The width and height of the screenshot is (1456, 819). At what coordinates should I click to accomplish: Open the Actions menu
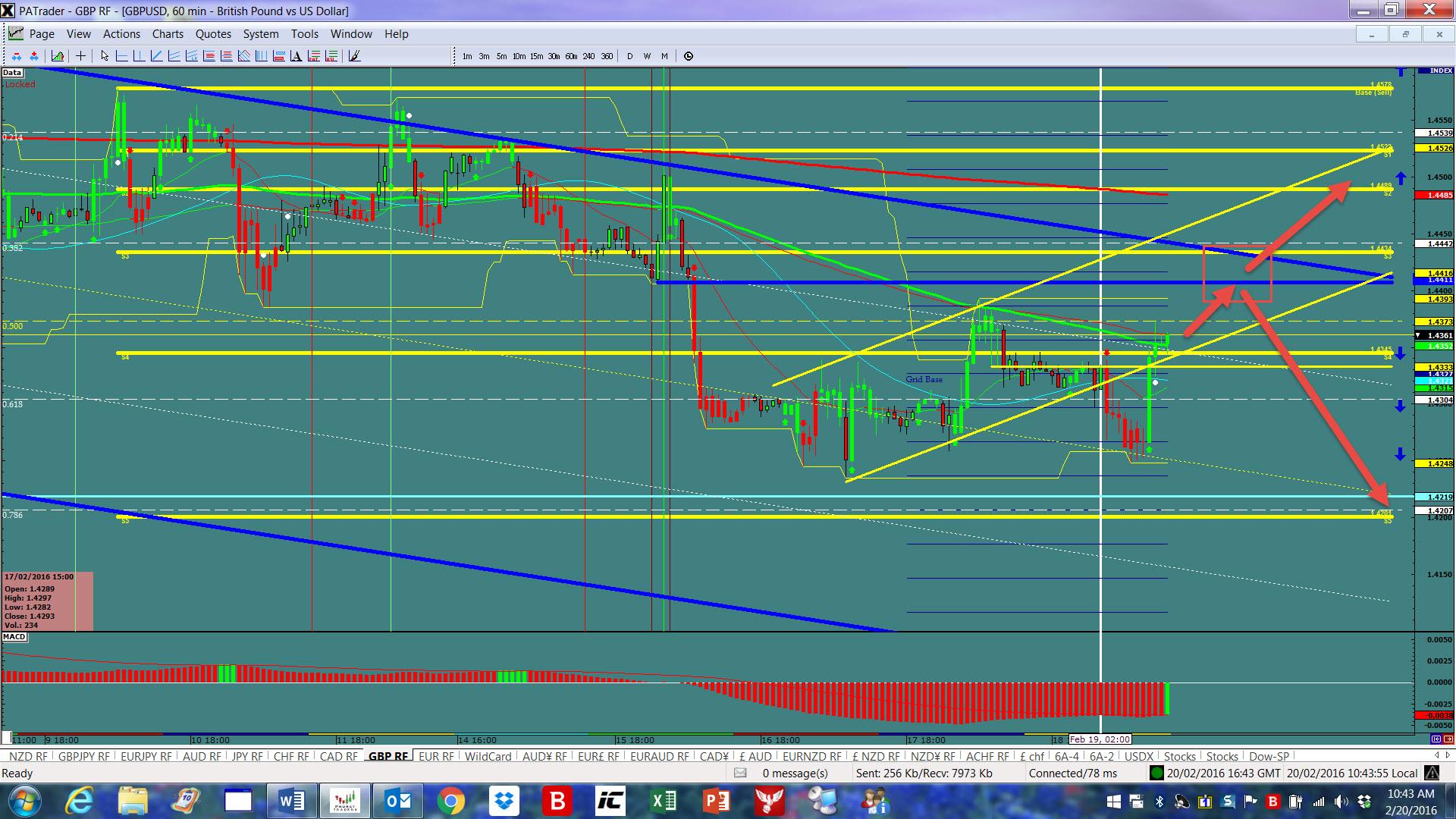pyautogui.click(x=121, y=33)
